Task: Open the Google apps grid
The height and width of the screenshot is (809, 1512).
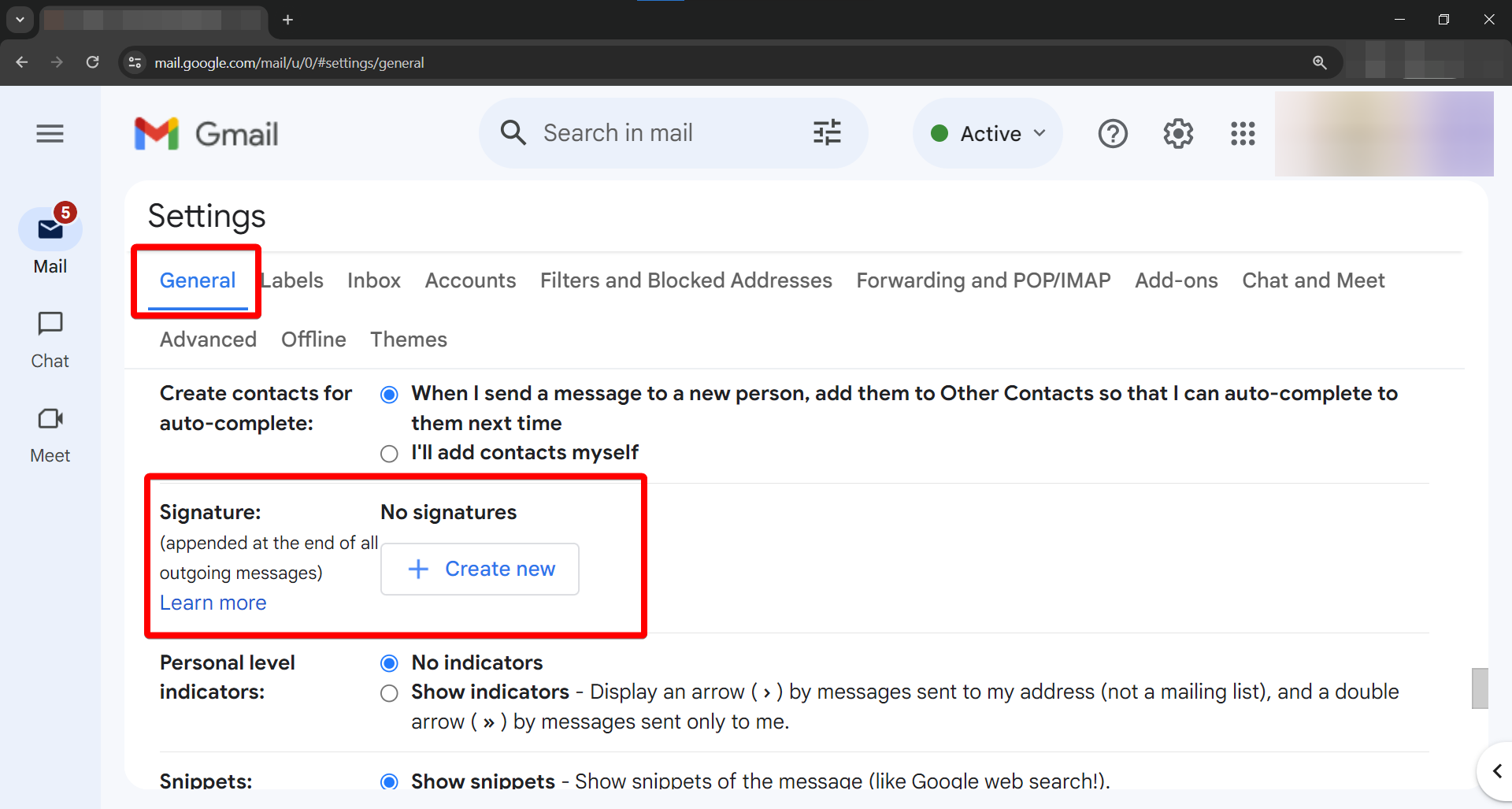Action: [x=1242, y=134]
